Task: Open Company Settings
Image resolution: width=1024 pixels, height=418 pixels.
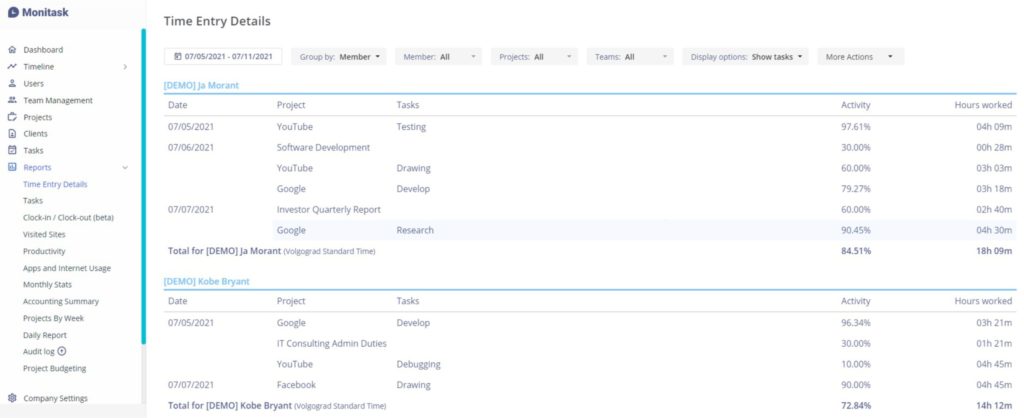Action: click(x=56, y=398)
